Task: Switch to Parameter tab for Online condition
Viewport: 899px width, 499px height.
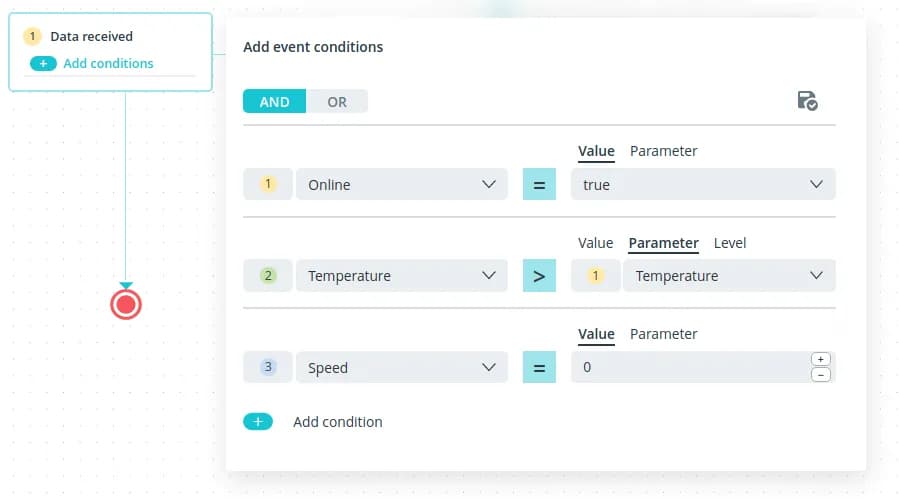Action: coord(663,151)
